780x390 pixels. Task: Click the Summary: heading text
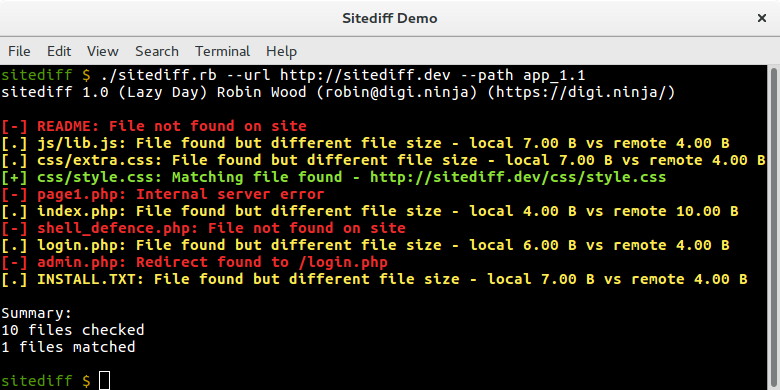coord(37,313)
